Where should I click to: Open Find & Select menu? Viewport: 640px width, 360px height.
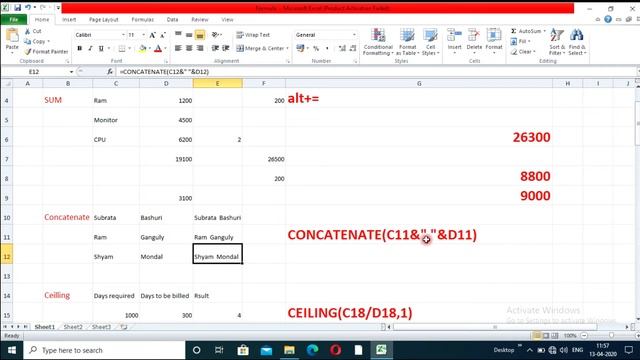click(577, 42)
